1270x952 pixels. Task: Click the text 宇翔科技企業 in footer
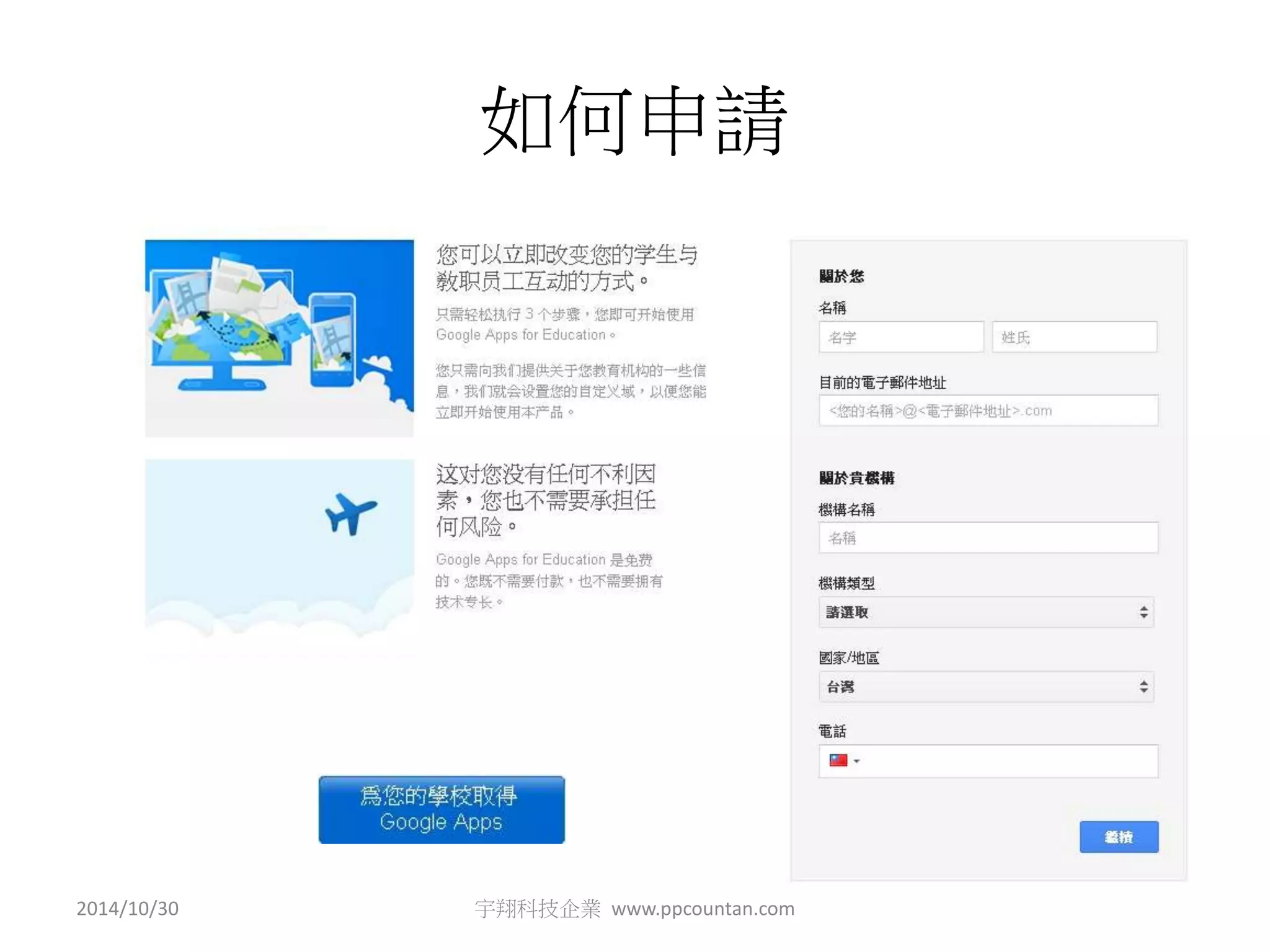pyautogui.click(x=538, y=909)
